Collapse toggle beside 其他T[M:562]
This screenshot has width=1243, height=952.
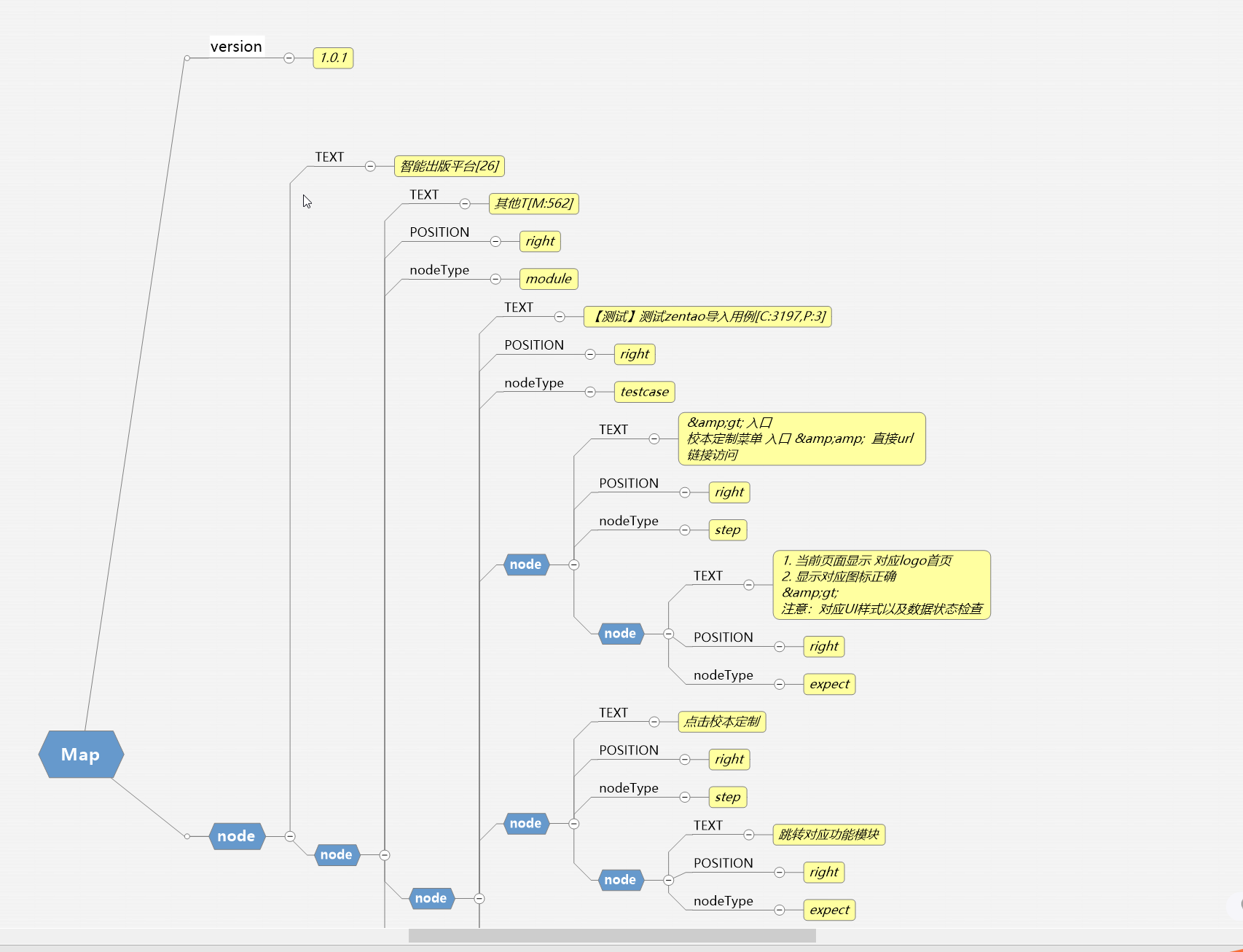point(465,203)
